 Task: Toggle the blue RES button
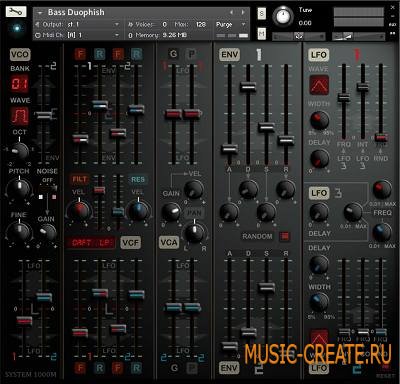tap(138, 179)
